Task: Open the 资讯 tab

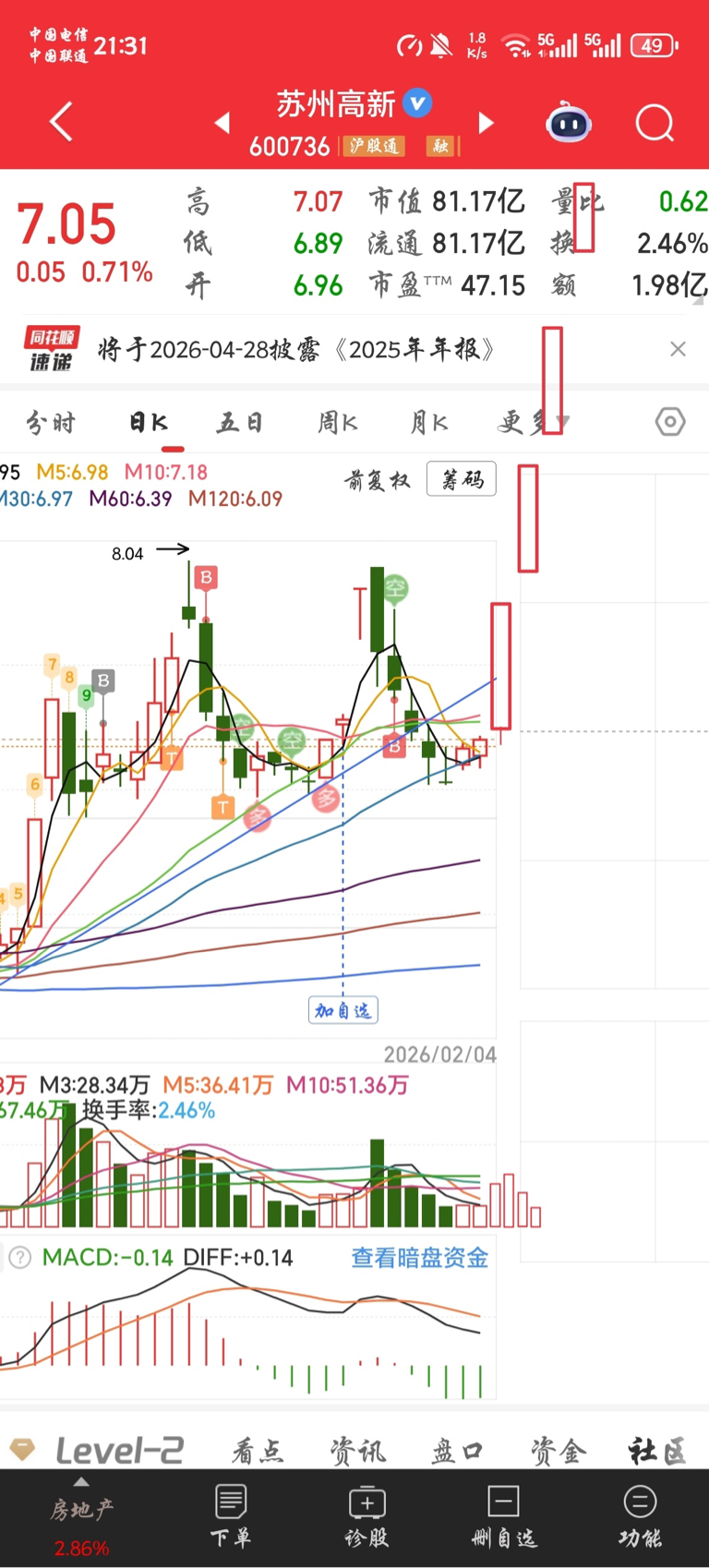Action: click(357, 1452)
